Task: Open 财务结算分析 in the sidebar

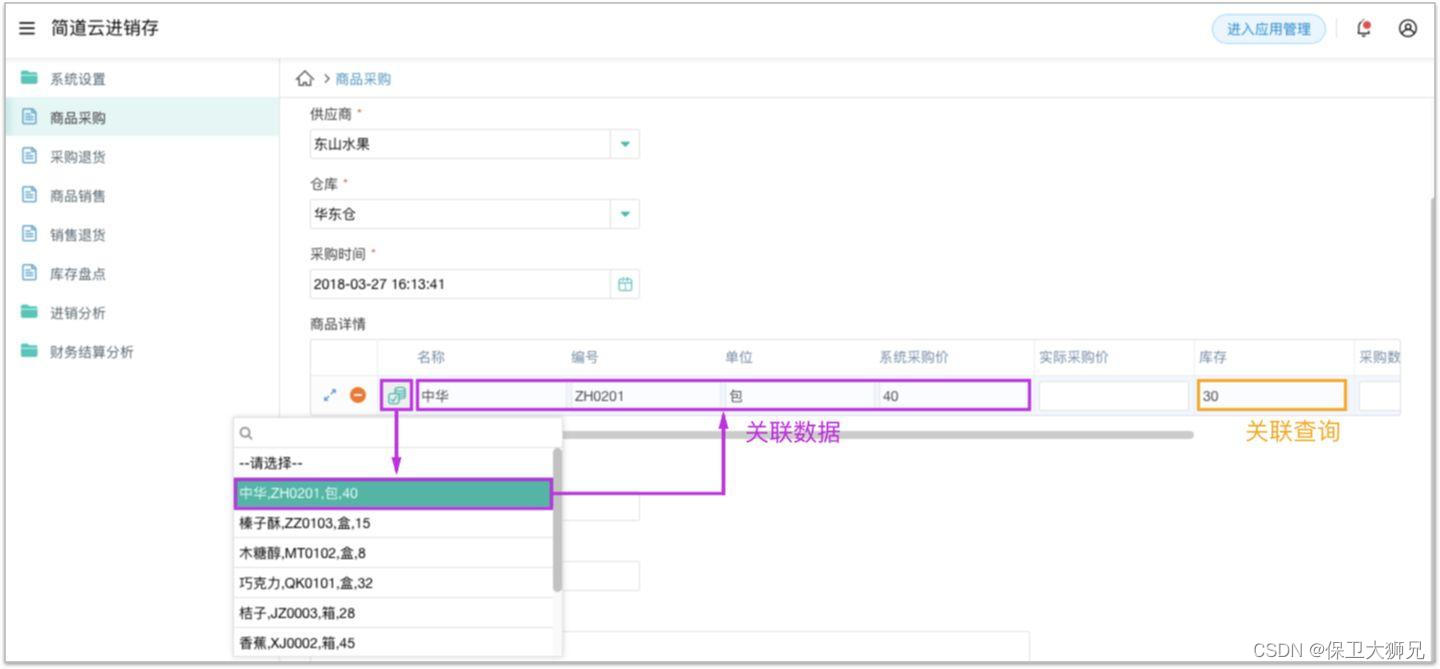Action: 92,352
